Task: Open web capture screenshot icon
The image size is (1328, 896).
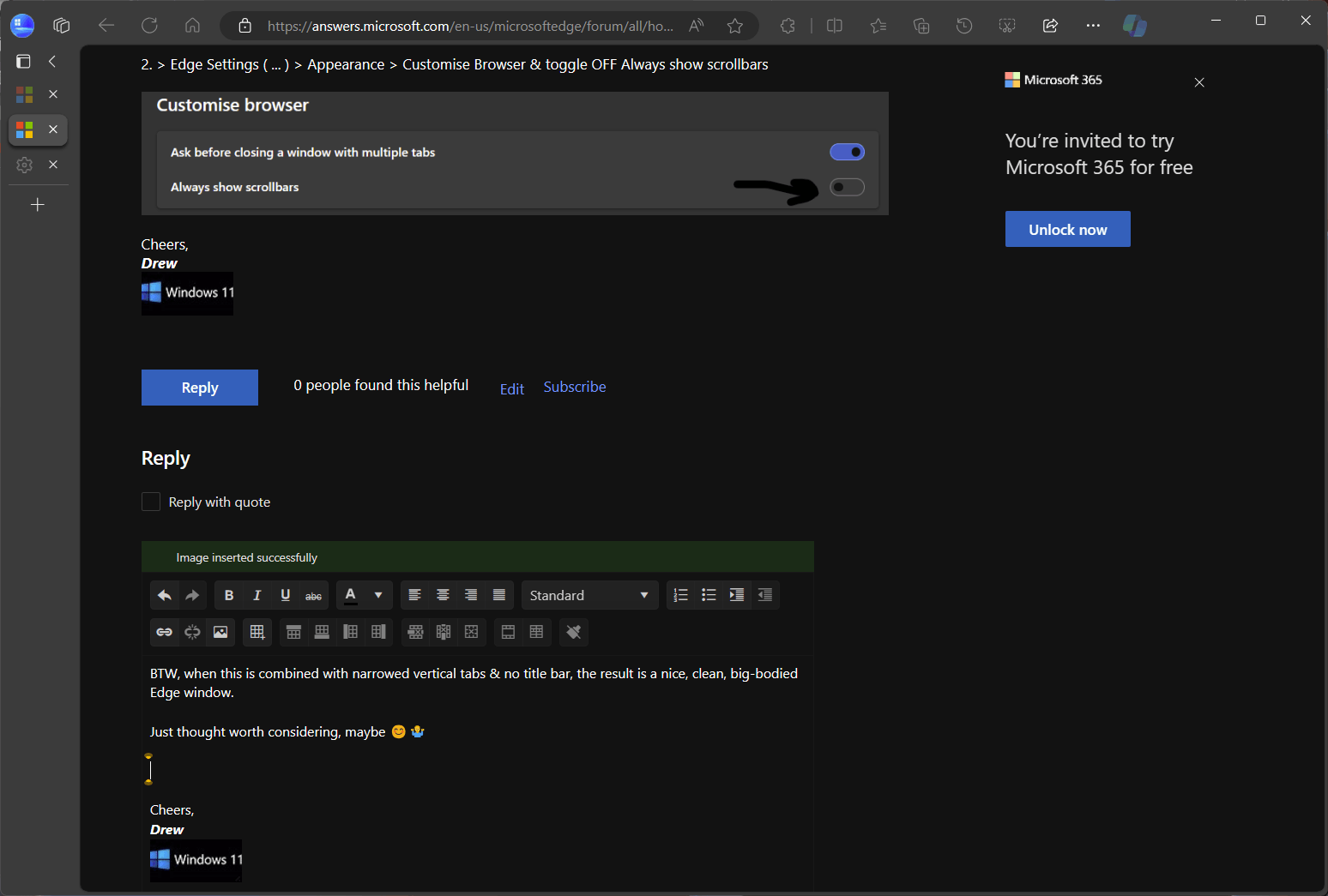Action: point(1007,26)
